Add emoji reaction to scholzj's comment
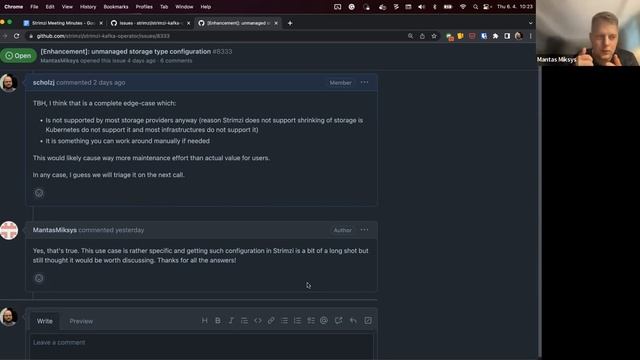 click(x=39, y=193)
